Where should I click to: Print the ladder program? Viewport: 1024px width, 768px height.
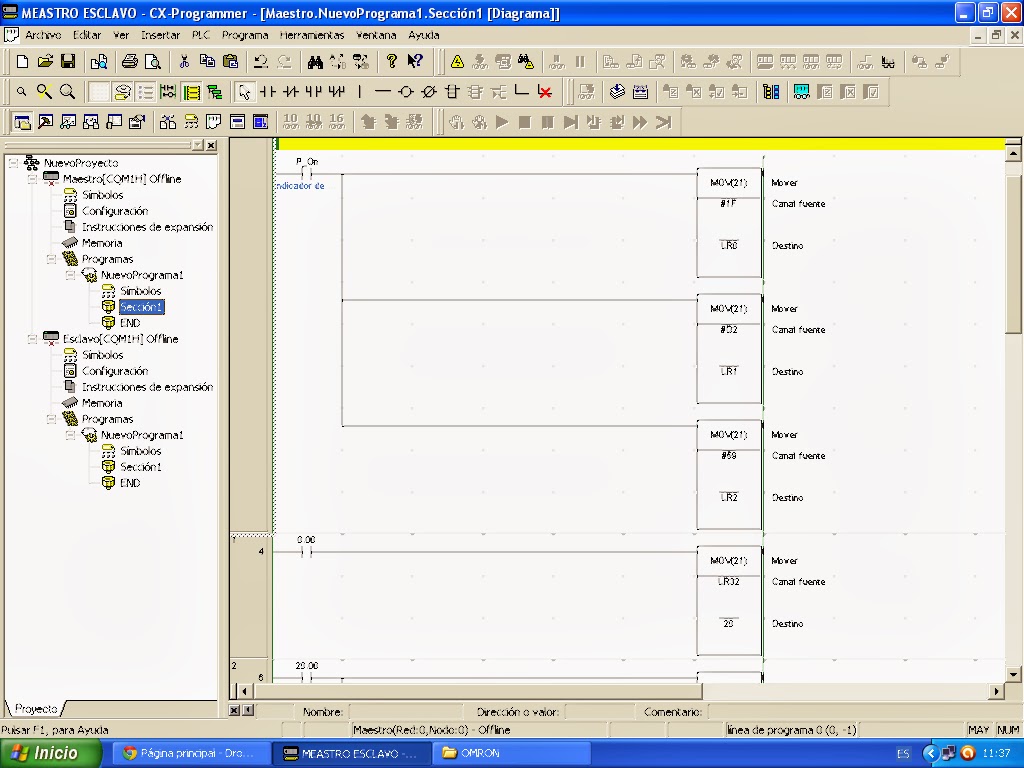[x=130, y=61]
